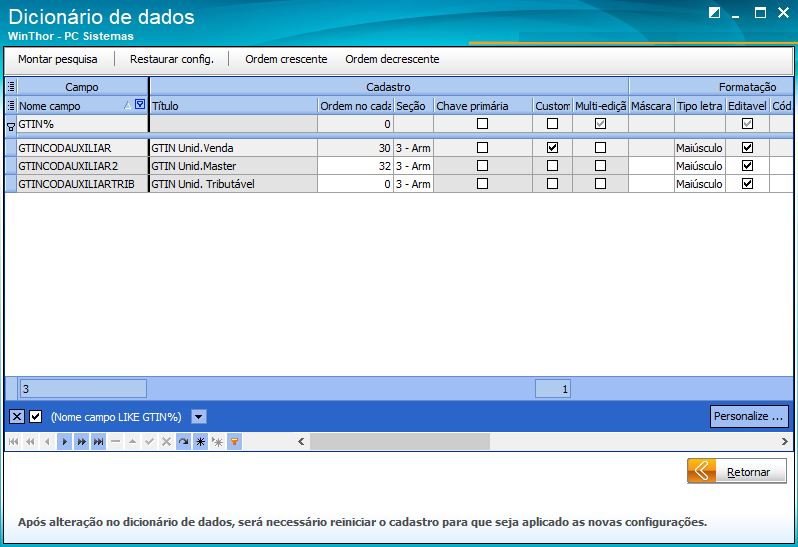This screenshot has height=547, width=798.
Task: Click the save bookmark asterisk icon
Action: (x=201, y=442)
